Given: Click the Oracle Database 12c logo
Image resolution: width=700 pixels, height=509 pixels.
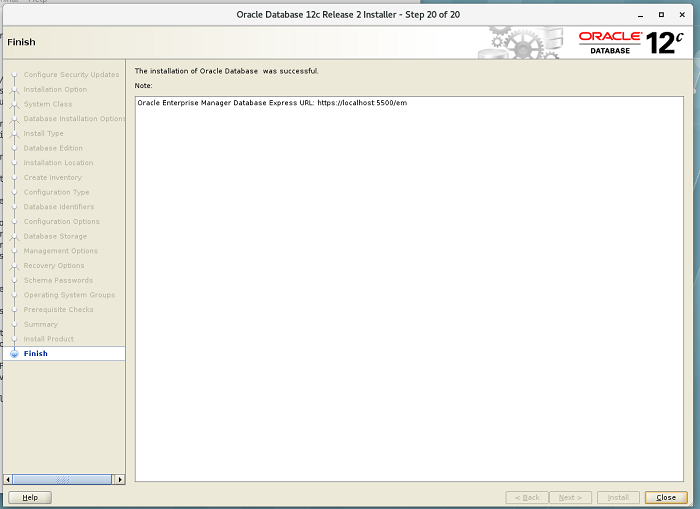Looking at the screenshot, I should (x=631, y=42).
